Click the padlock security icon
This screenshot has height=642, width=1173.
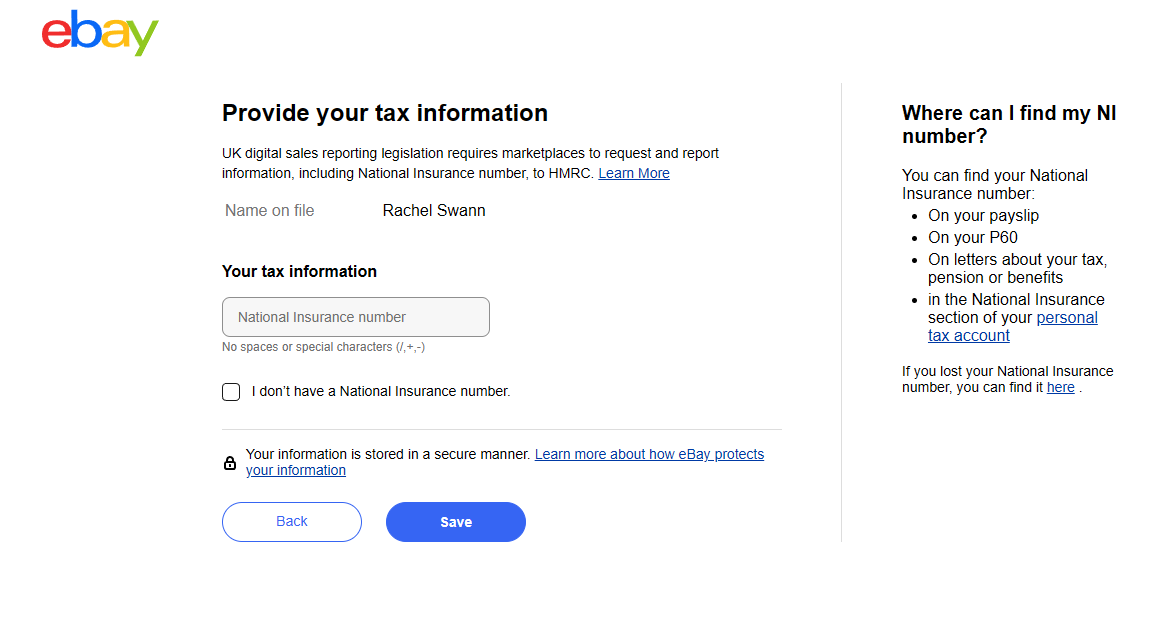pyautogui.click(x=230, y=463)
